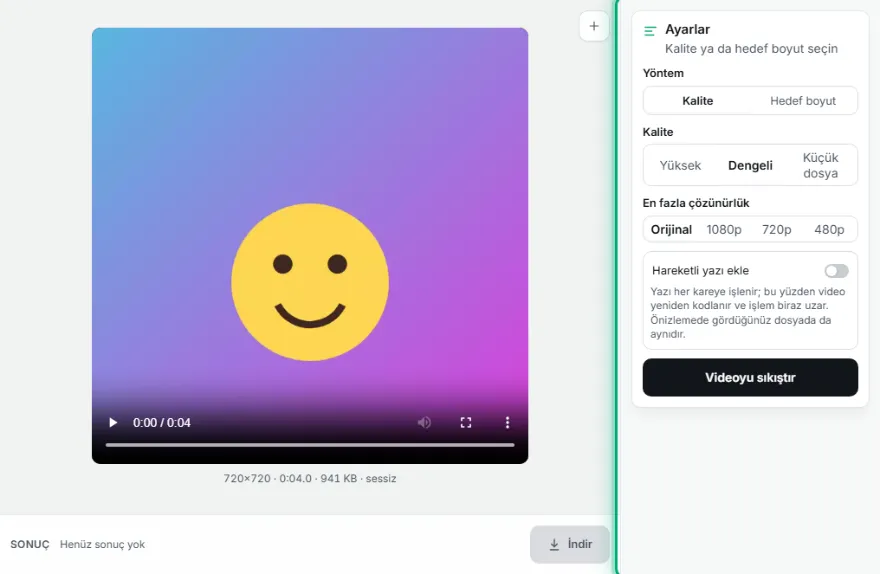Set max resolution to 480p

tap(829, 229)
